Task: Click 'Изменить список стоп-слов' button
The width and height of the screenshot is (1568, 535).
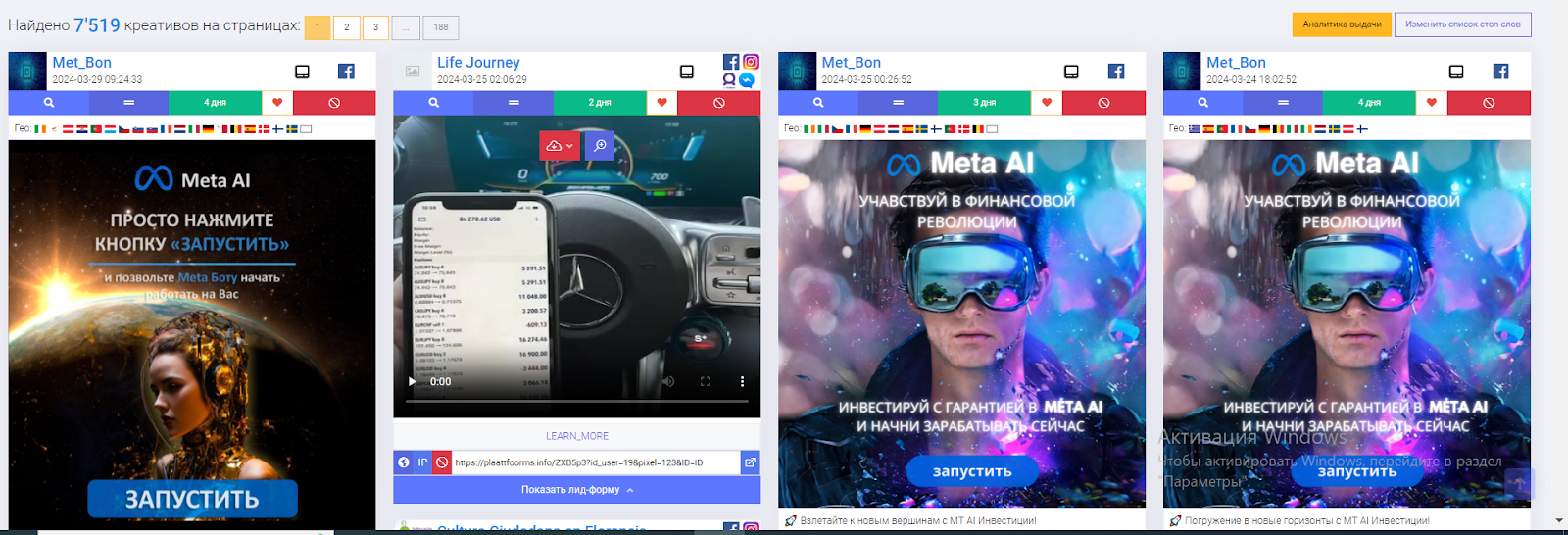Action: [1462, 24]
